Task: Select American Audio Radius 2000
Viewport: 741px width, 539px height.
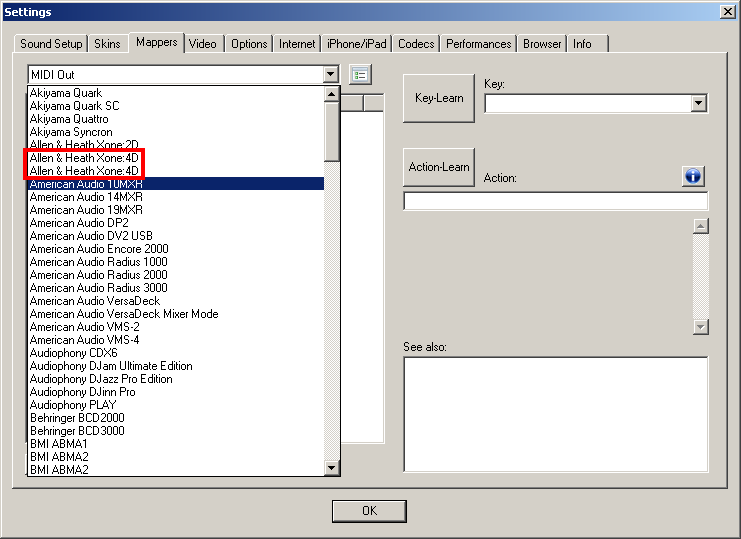Action: tap(176, 275)
